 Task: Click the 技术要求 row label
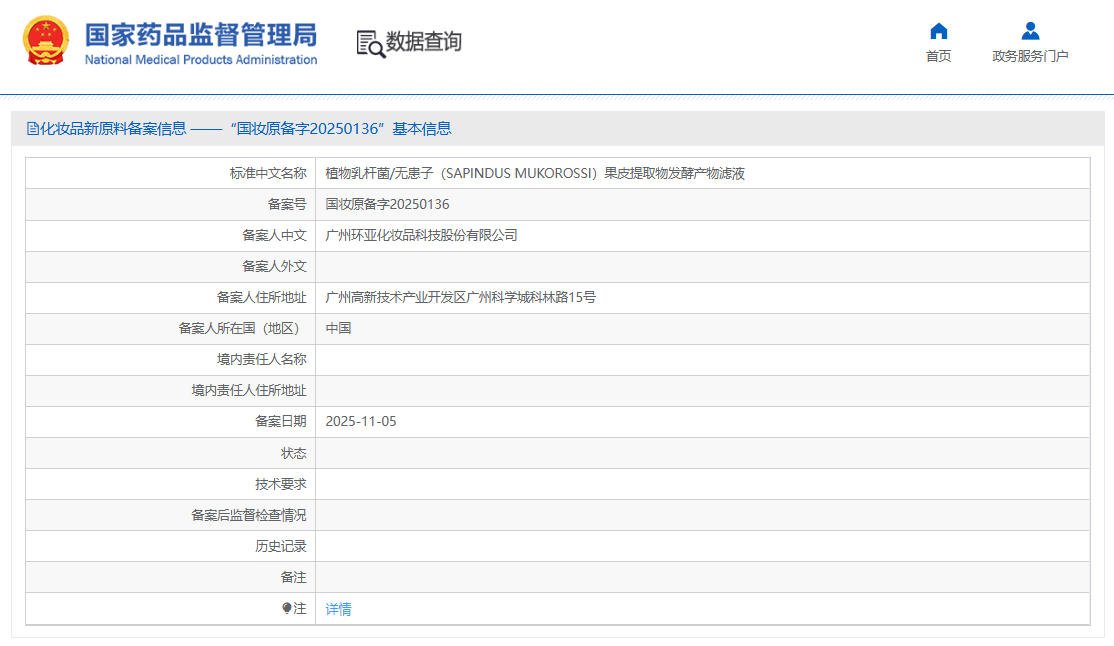[x=280, y=484]
